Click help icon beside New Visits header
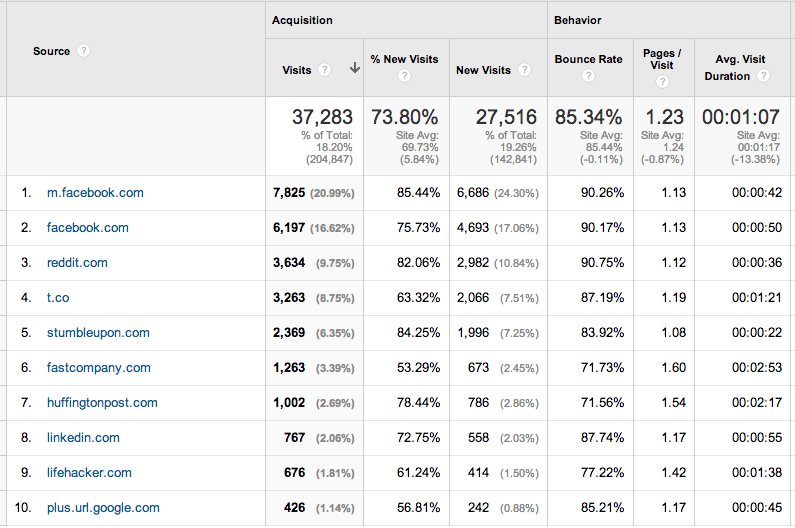The width and height of the screenshot is (795, 528). point(524,69)
